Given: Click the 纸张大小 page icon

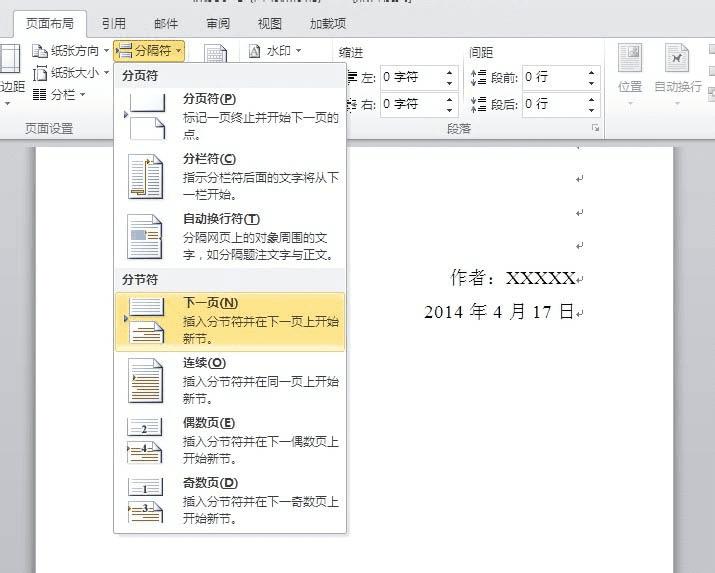Looking at the screenshot, I should click(40, 72).
